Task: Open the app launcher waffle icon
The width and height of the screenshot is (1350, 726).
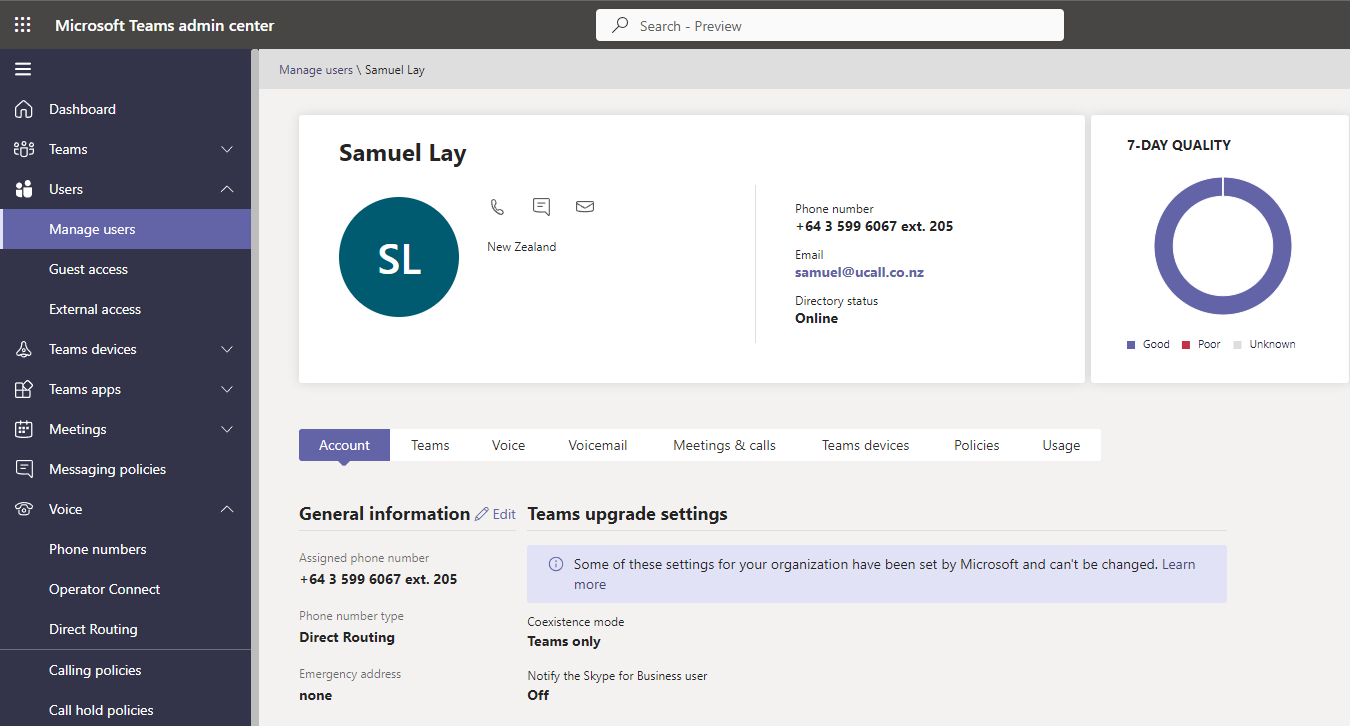Action: tap(22, 25)
